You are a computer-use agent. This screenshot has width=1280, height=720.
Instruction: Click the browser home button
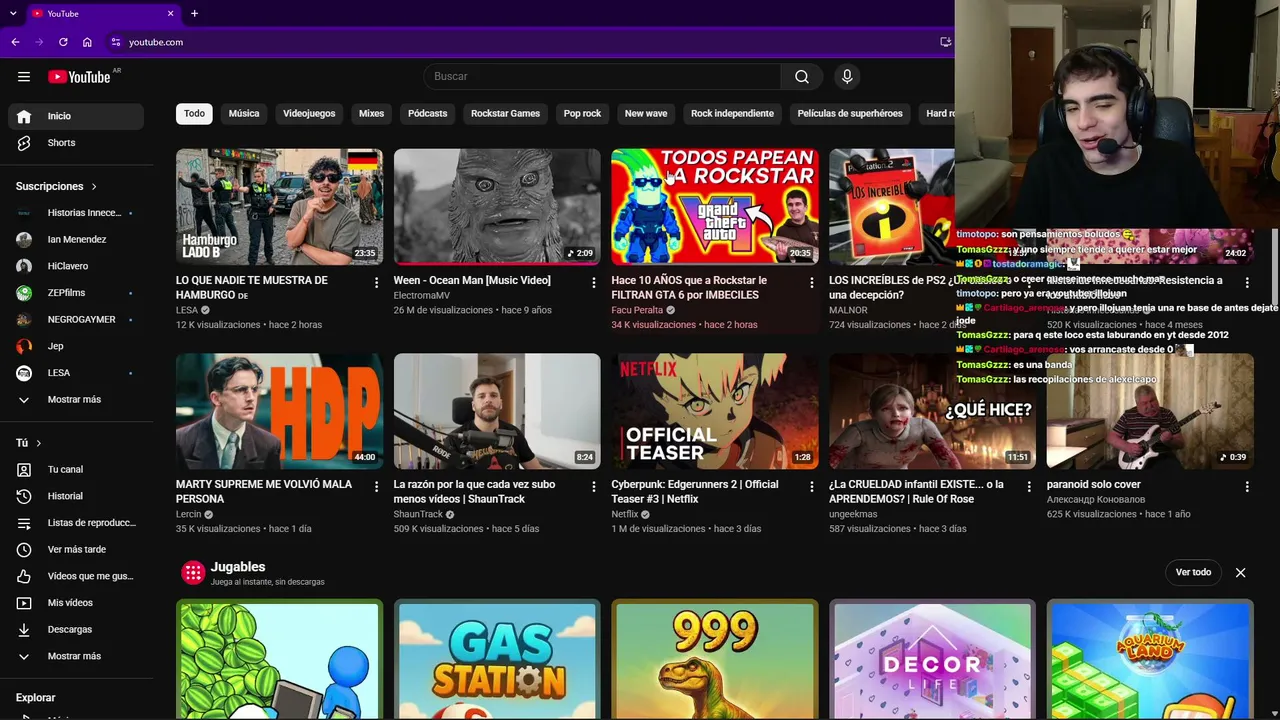(x=87, y=42)
